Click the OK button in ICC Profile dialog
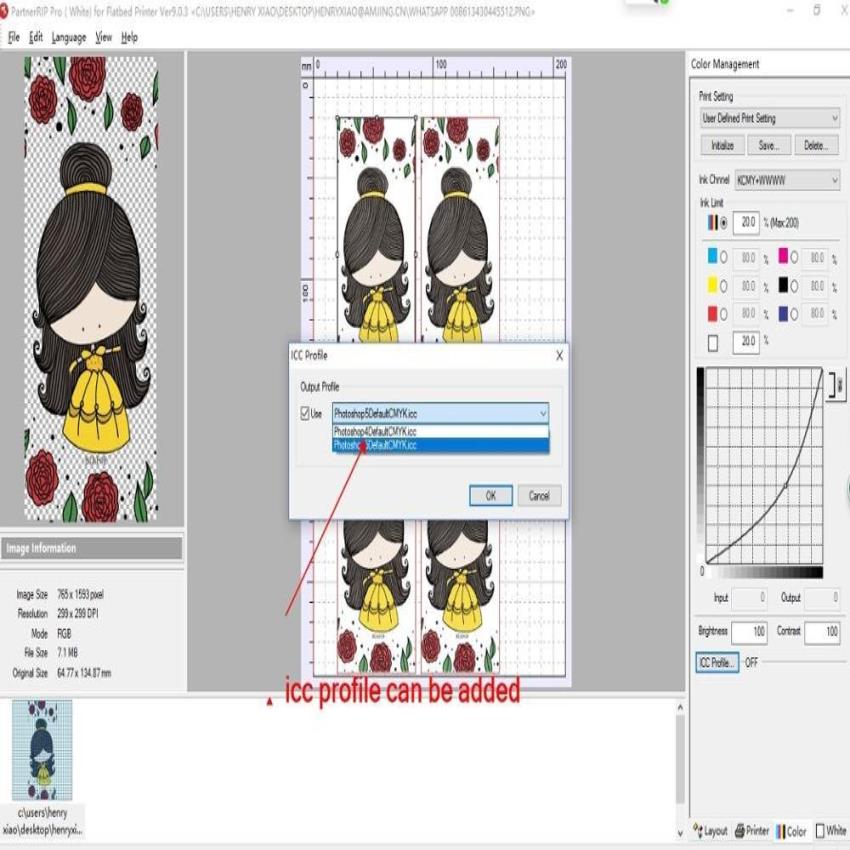 click(489, 494)
